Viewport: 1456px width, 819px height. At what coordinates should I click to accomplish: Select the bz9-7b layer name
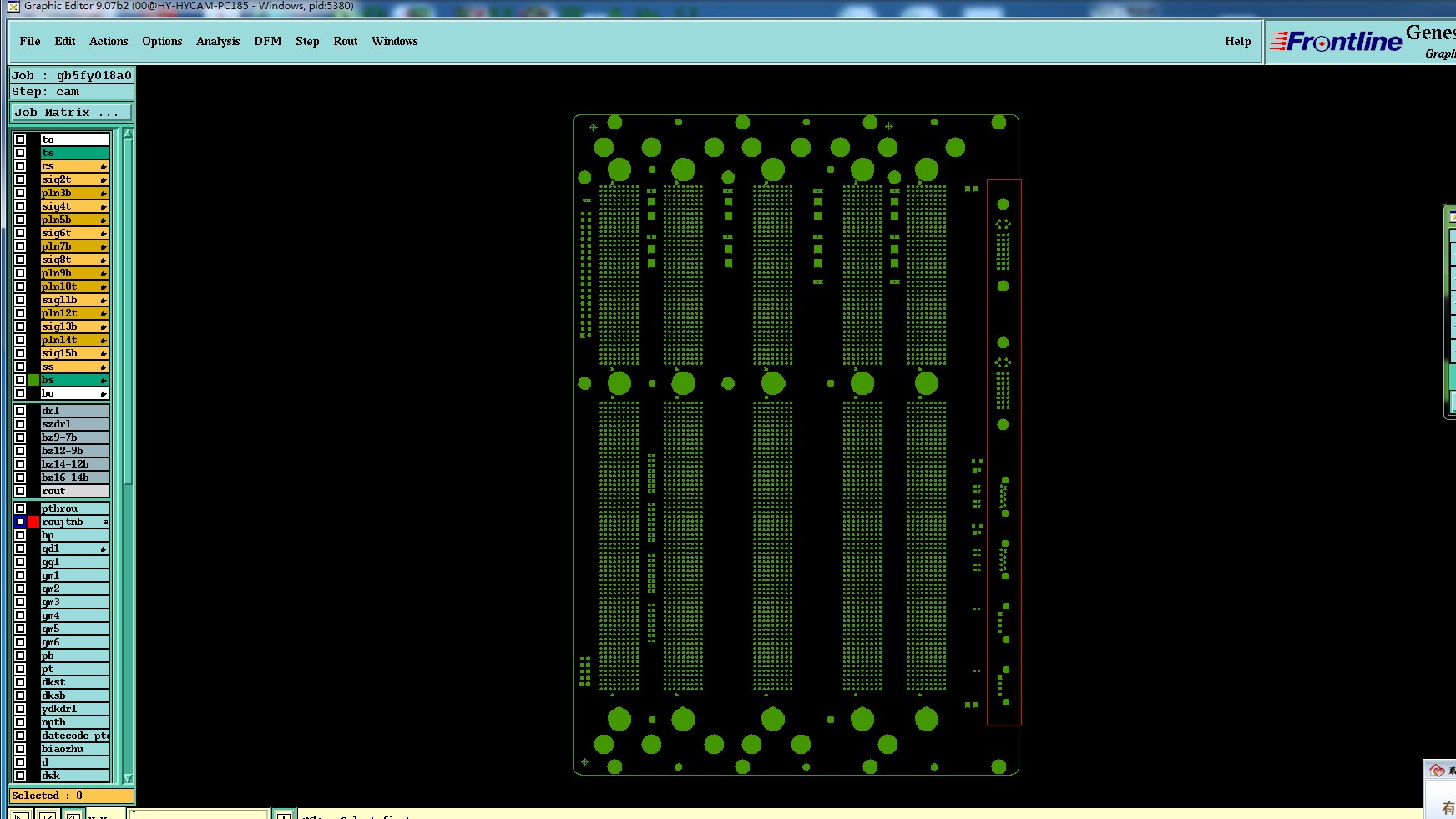(x=74, y=437)
